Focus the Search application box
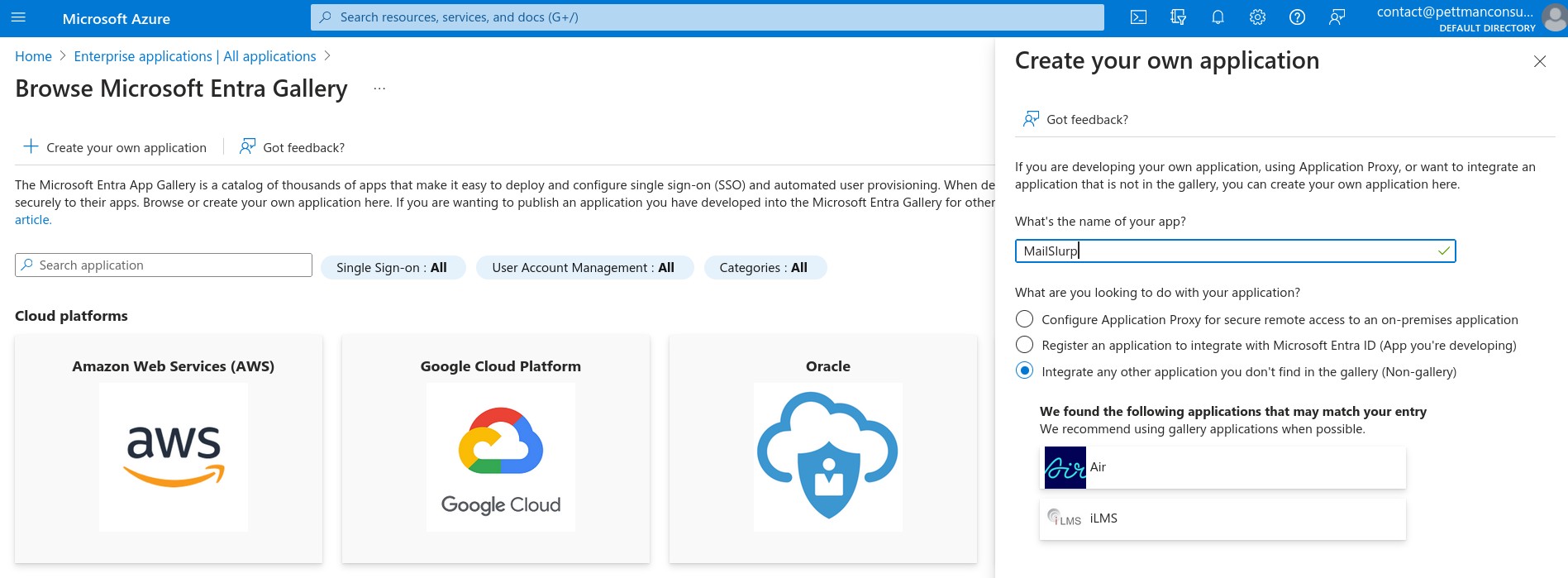The image size is (1568, 578). click(164, 265)
